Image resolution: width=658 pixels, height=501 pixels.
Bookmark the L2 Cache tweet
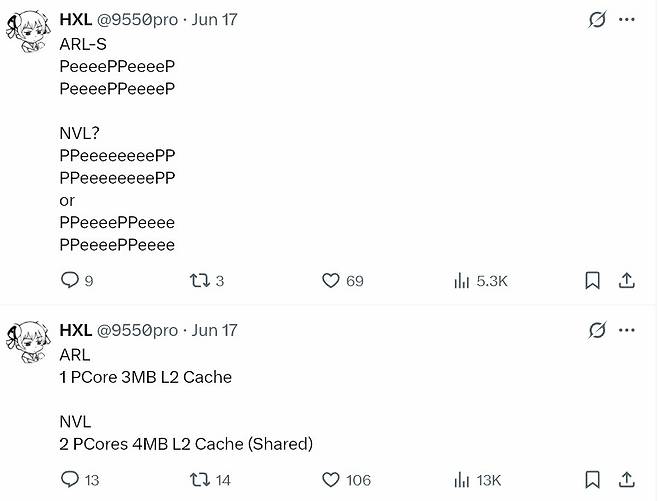coord(592,480)
